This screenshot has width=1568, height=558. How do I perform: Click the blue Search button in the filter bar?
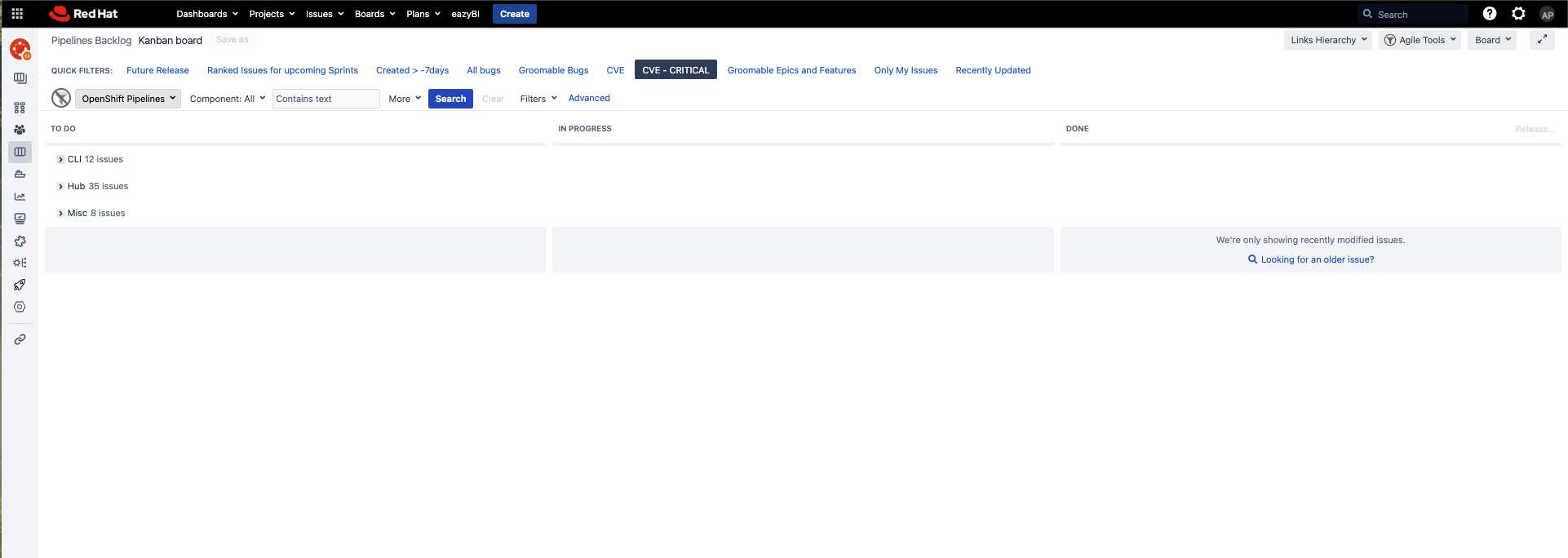450,99
